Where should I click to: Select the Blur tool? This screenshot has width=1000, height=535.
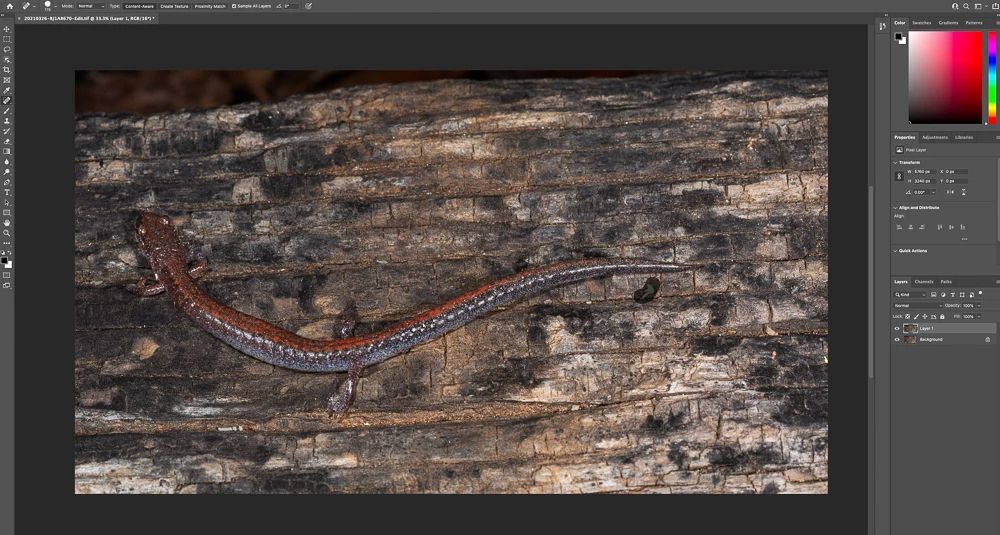pyautogui.click(x=7, y=162)
